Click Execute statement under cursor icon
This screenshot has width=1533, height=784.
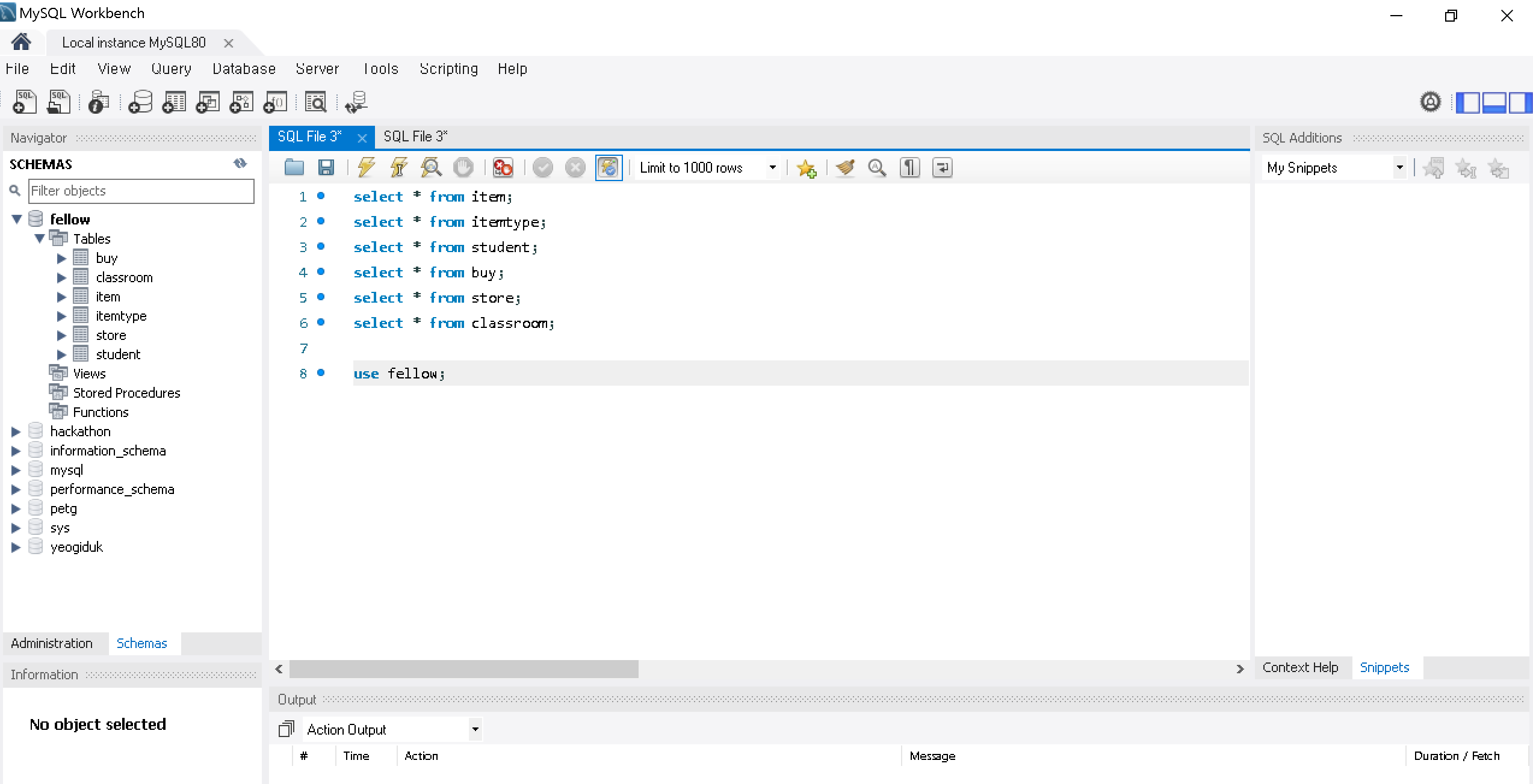[398, 167]
